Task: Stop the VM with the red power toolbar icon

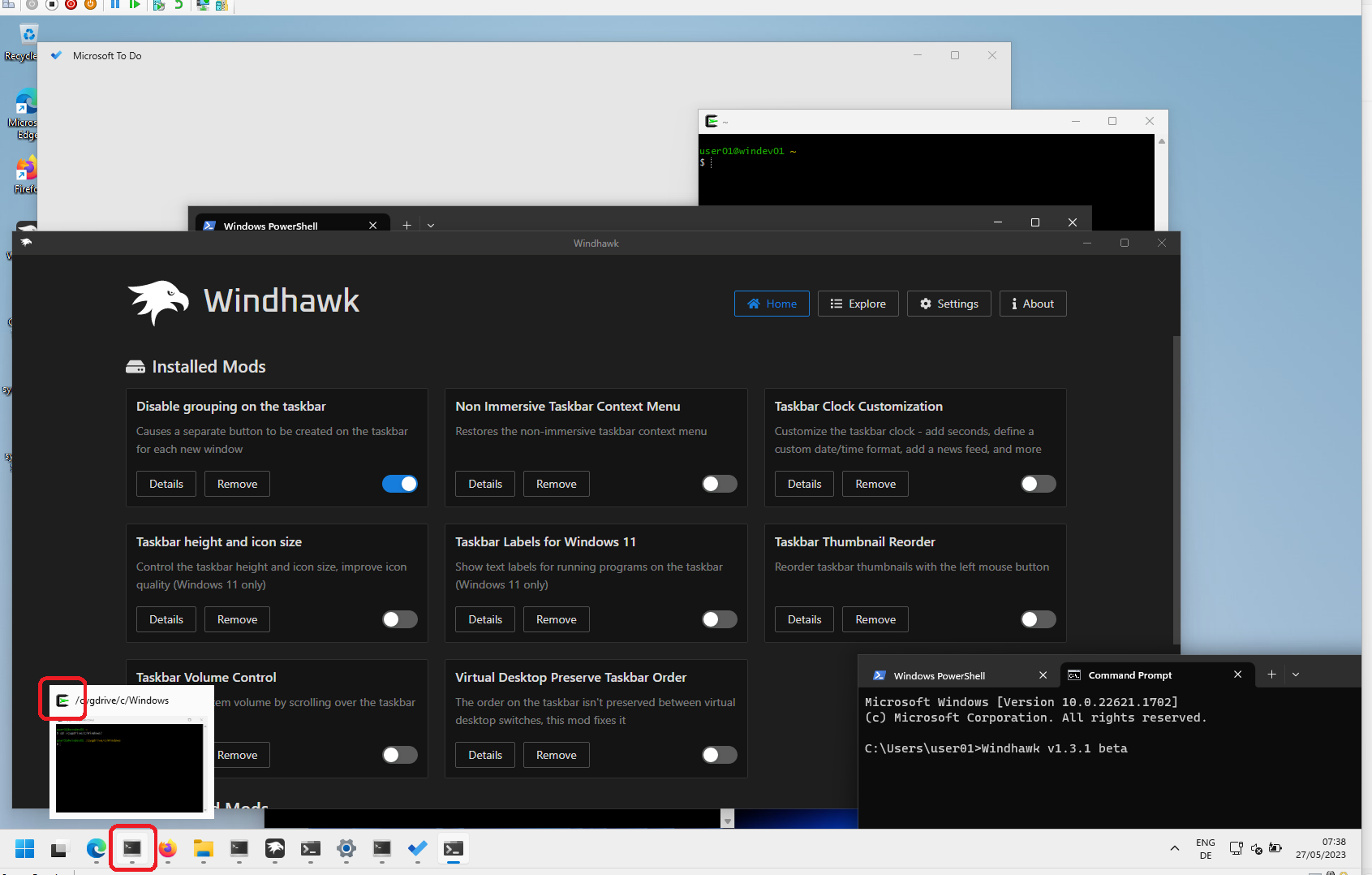Action: (x=71, y=6)
